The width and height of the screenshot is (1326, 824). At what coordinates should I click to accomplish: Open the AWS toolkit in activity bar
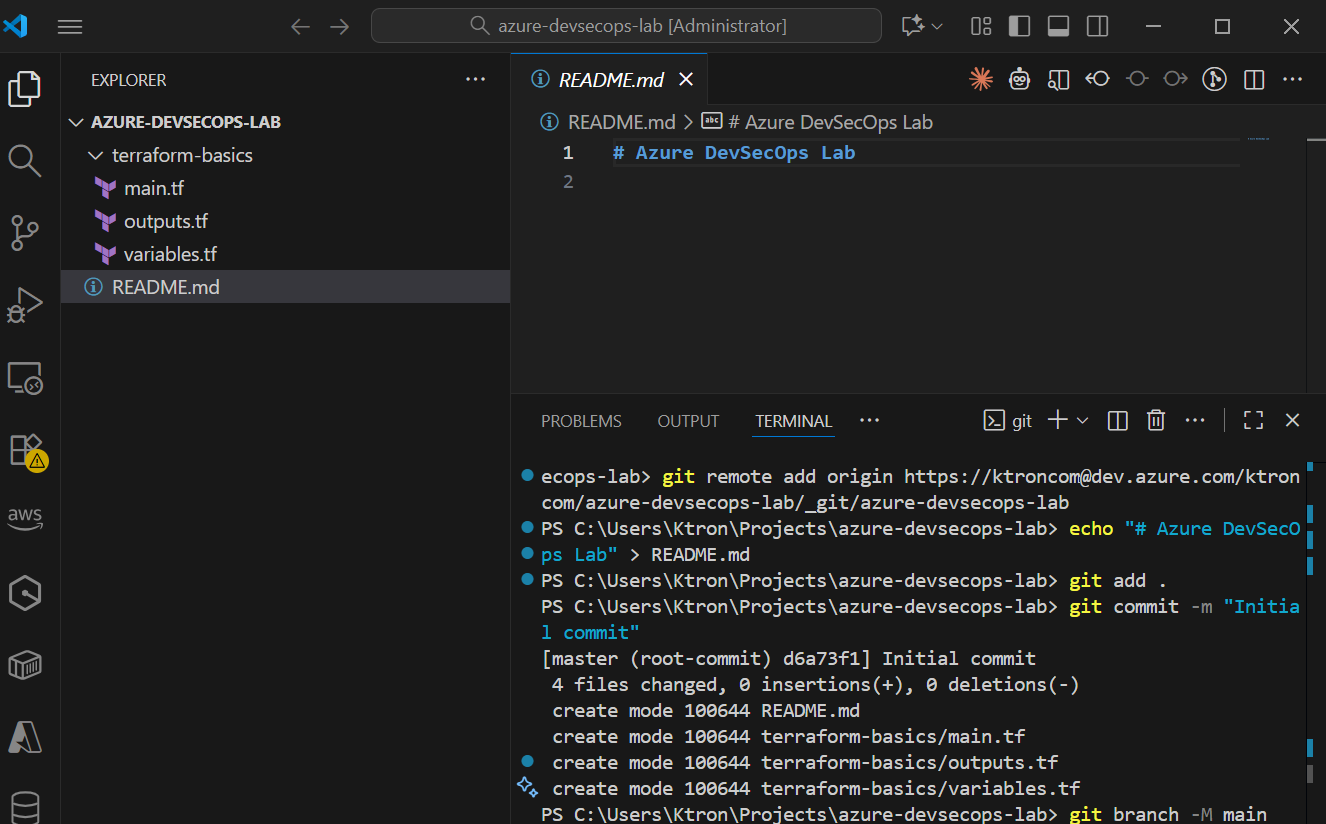point(25,518)
